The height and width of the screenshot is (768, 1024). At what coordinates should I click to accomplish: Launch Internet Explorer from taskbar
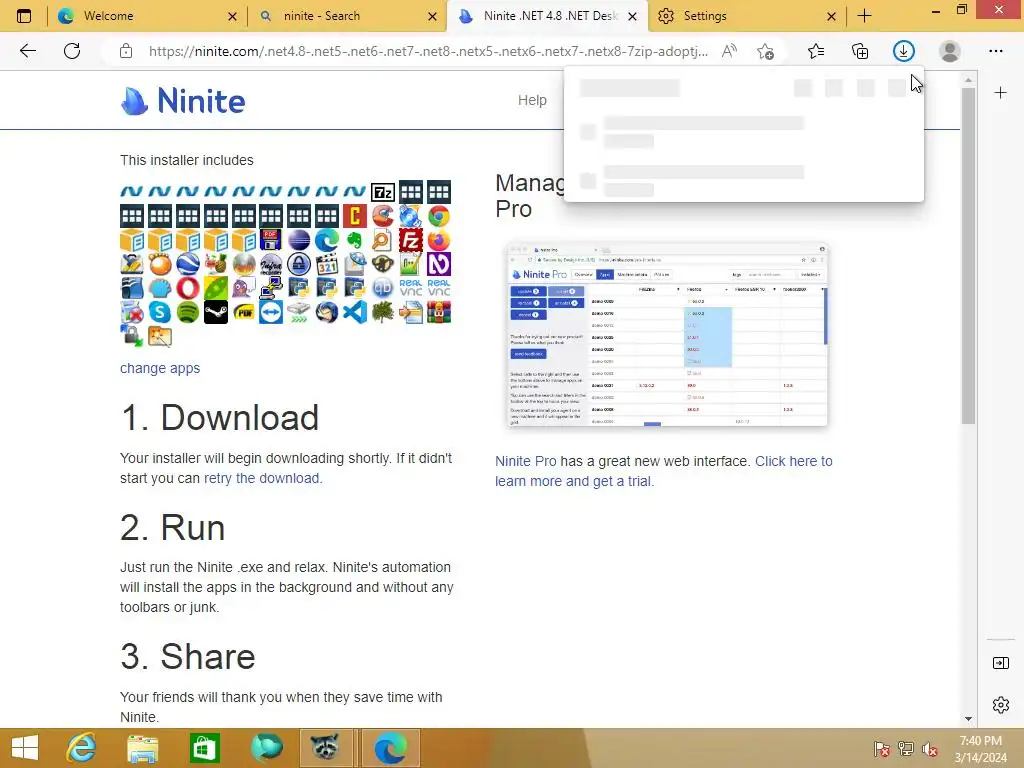coord(81,748)
